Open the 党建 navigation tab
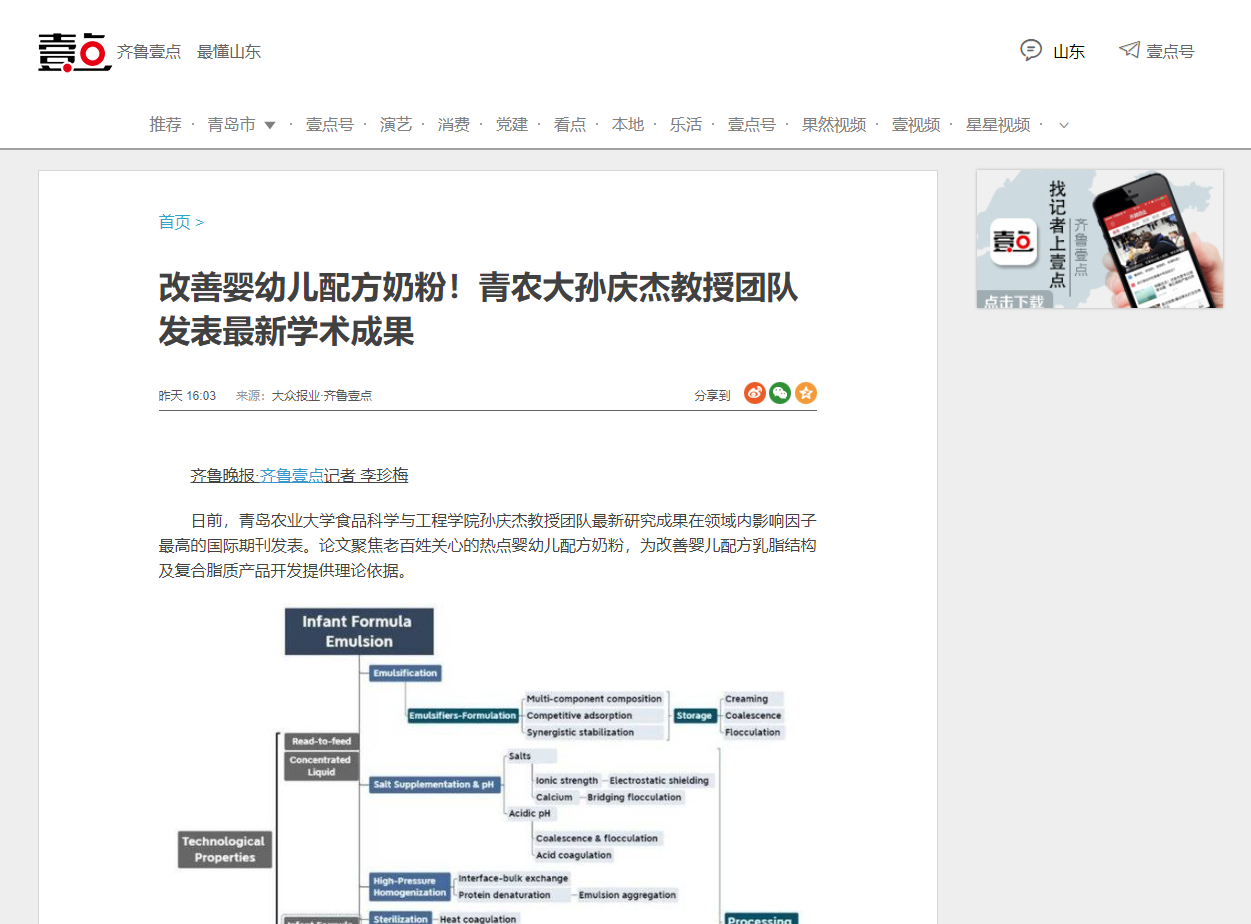 click(x=512, y=125)
